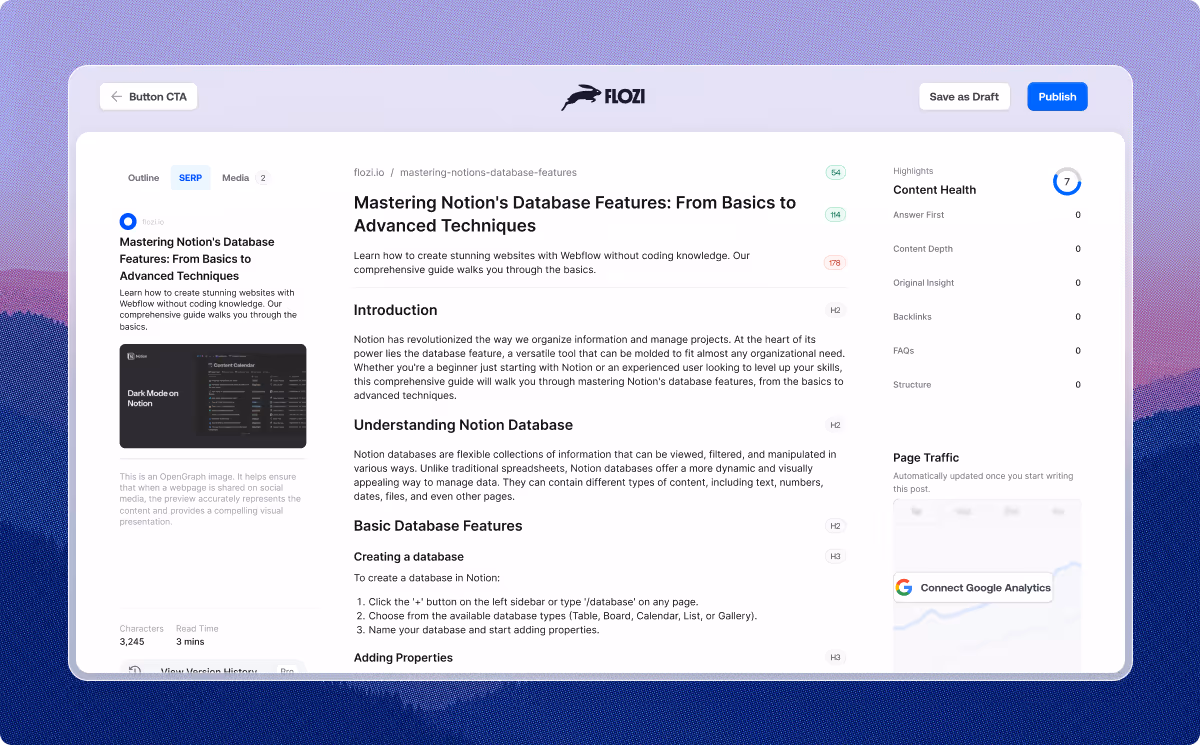
Task: Click list item about database types
Action: click(557, 616)
